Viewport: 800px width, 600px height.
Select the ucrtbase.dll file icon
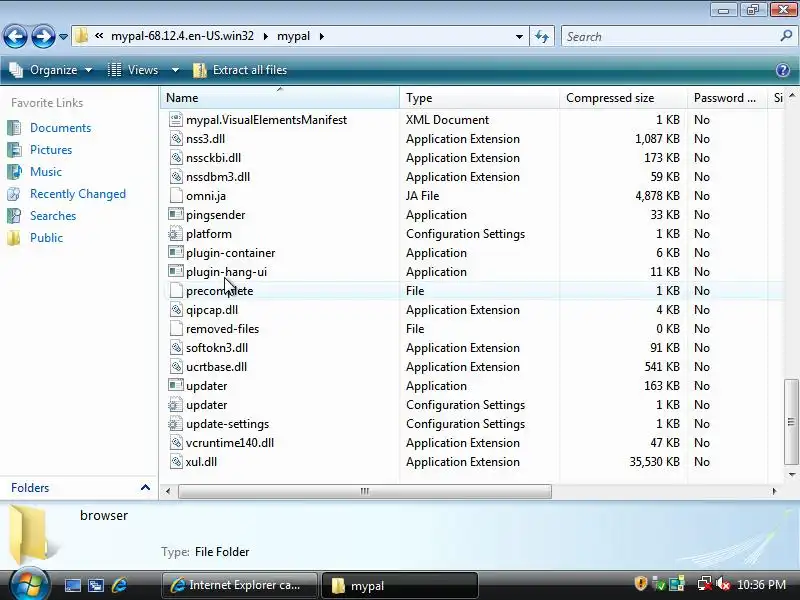tap(176, 366)
